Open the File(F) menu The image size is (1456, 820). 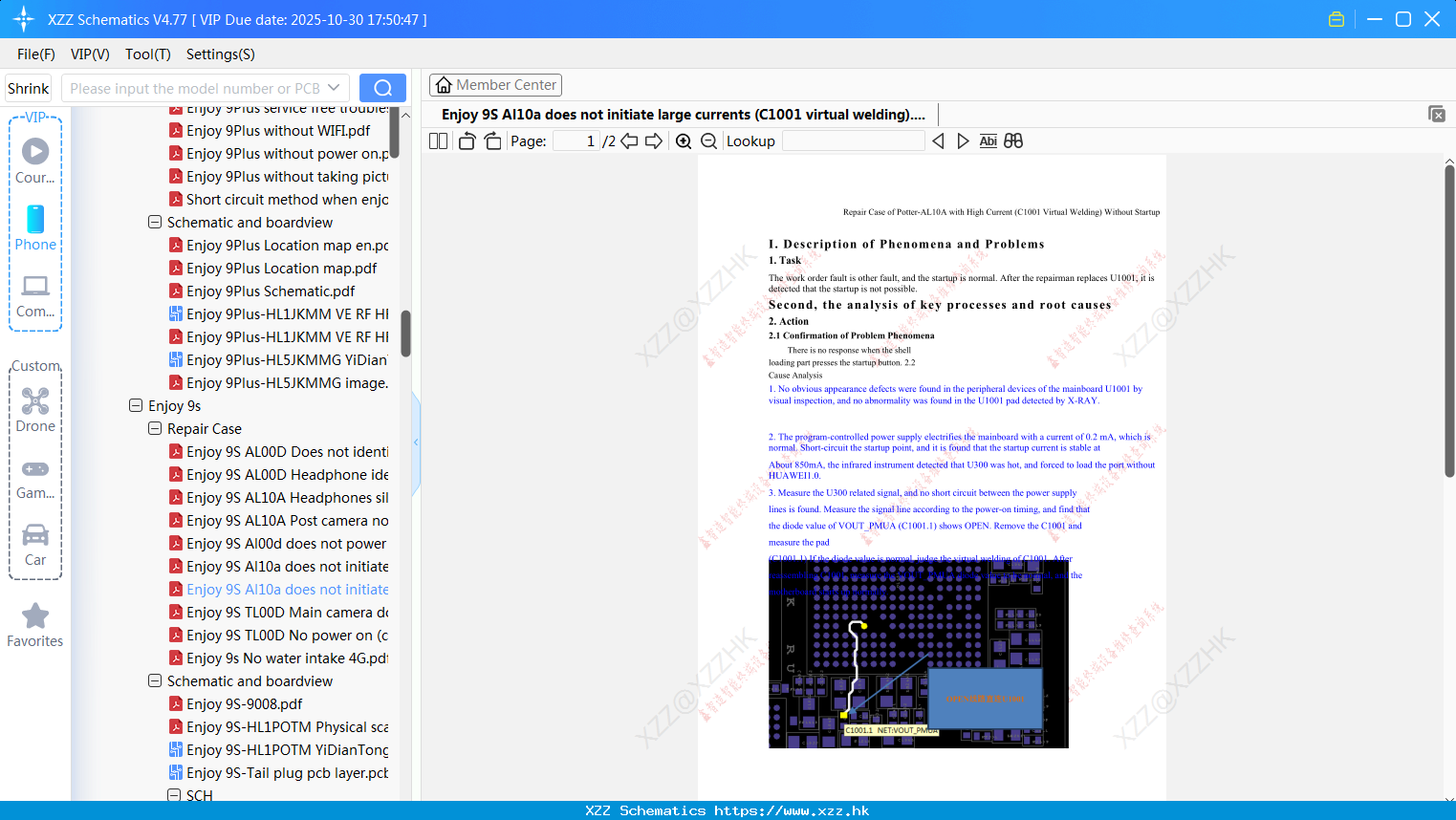tap(36, 54)
